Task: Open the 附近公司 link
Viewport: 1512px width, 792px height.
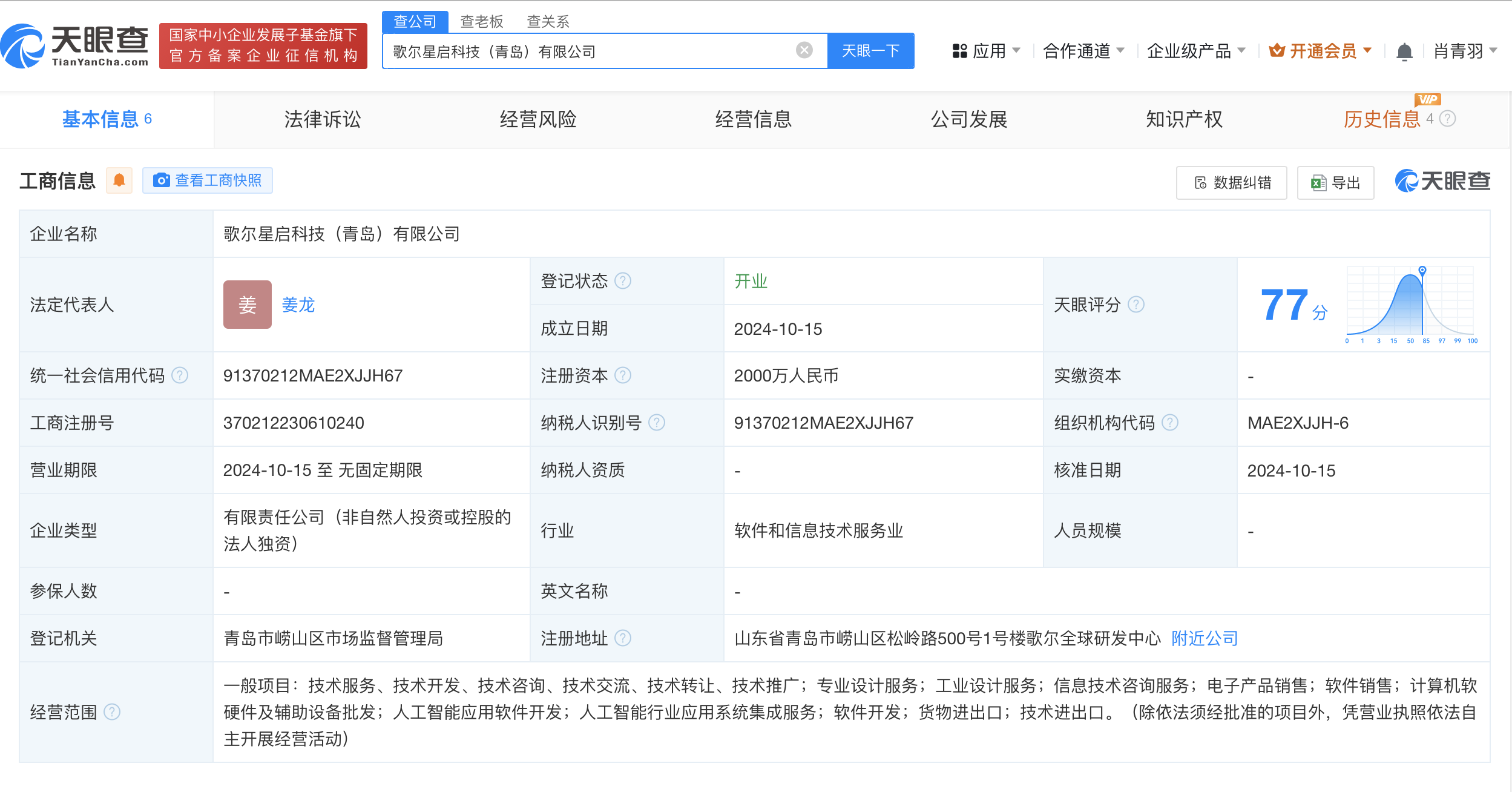Action: click(x=1205, y=638)
